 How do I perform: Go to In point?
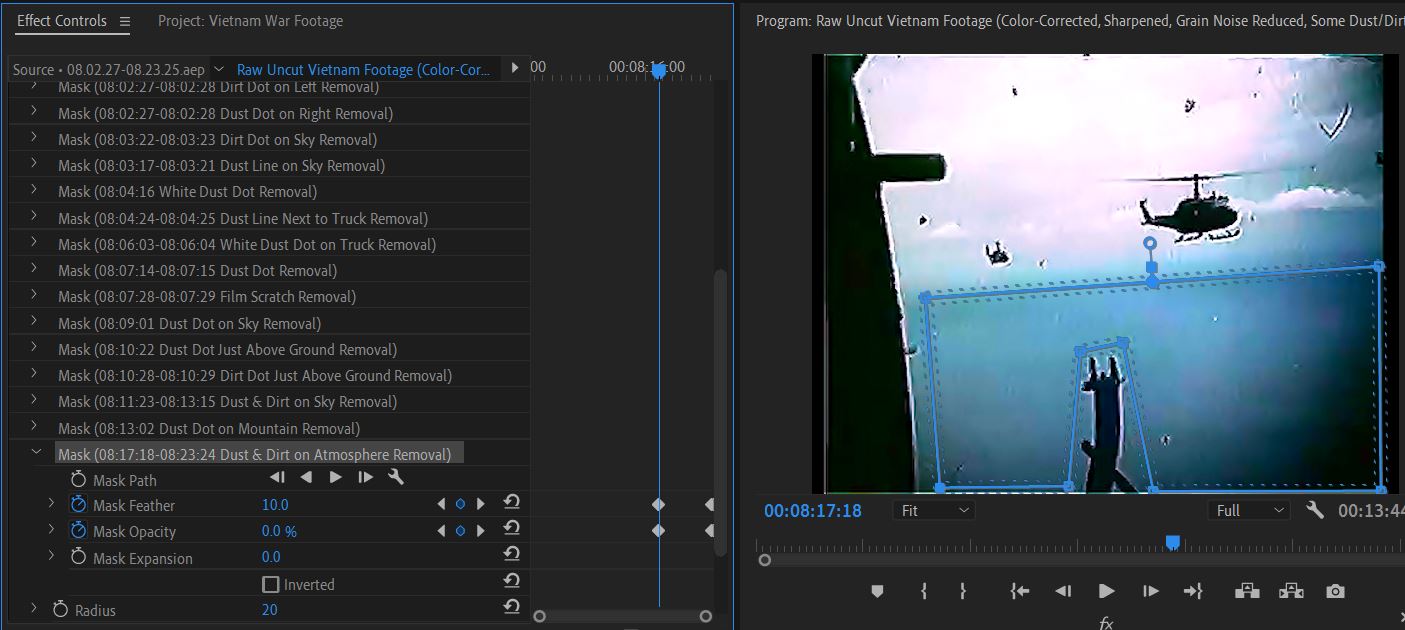1019,591
